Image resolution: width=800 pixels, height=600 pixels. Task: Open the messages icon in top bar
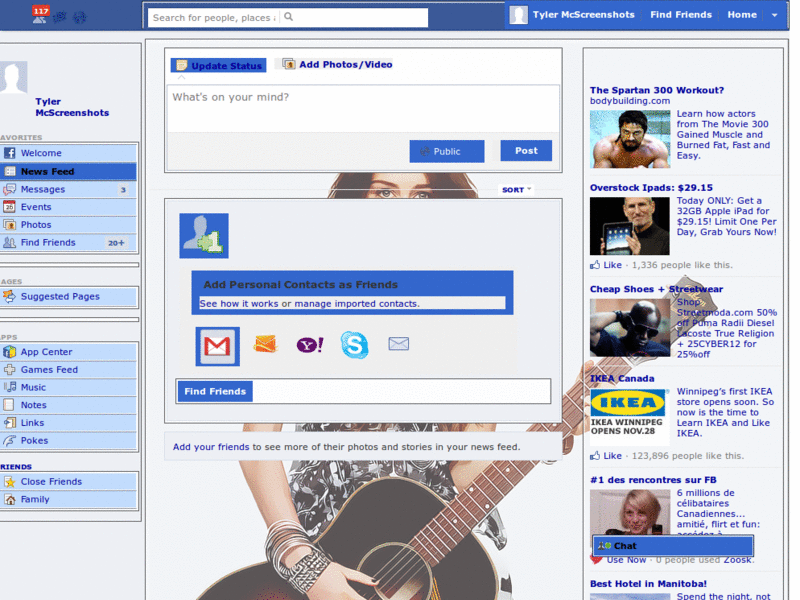coord(60,17)
